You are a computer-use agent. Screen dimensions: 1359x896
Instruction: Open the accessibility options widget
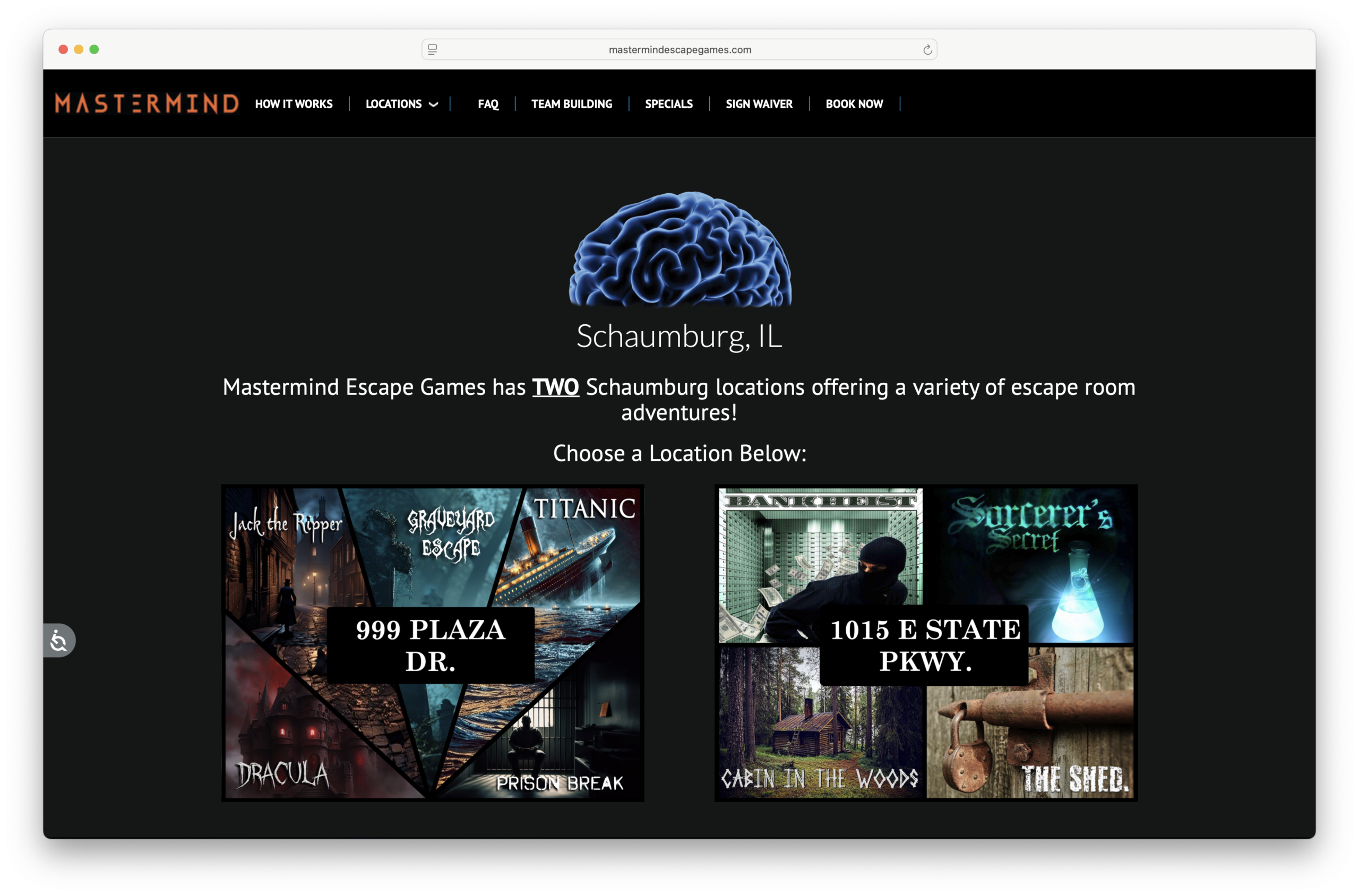point(59,641)
